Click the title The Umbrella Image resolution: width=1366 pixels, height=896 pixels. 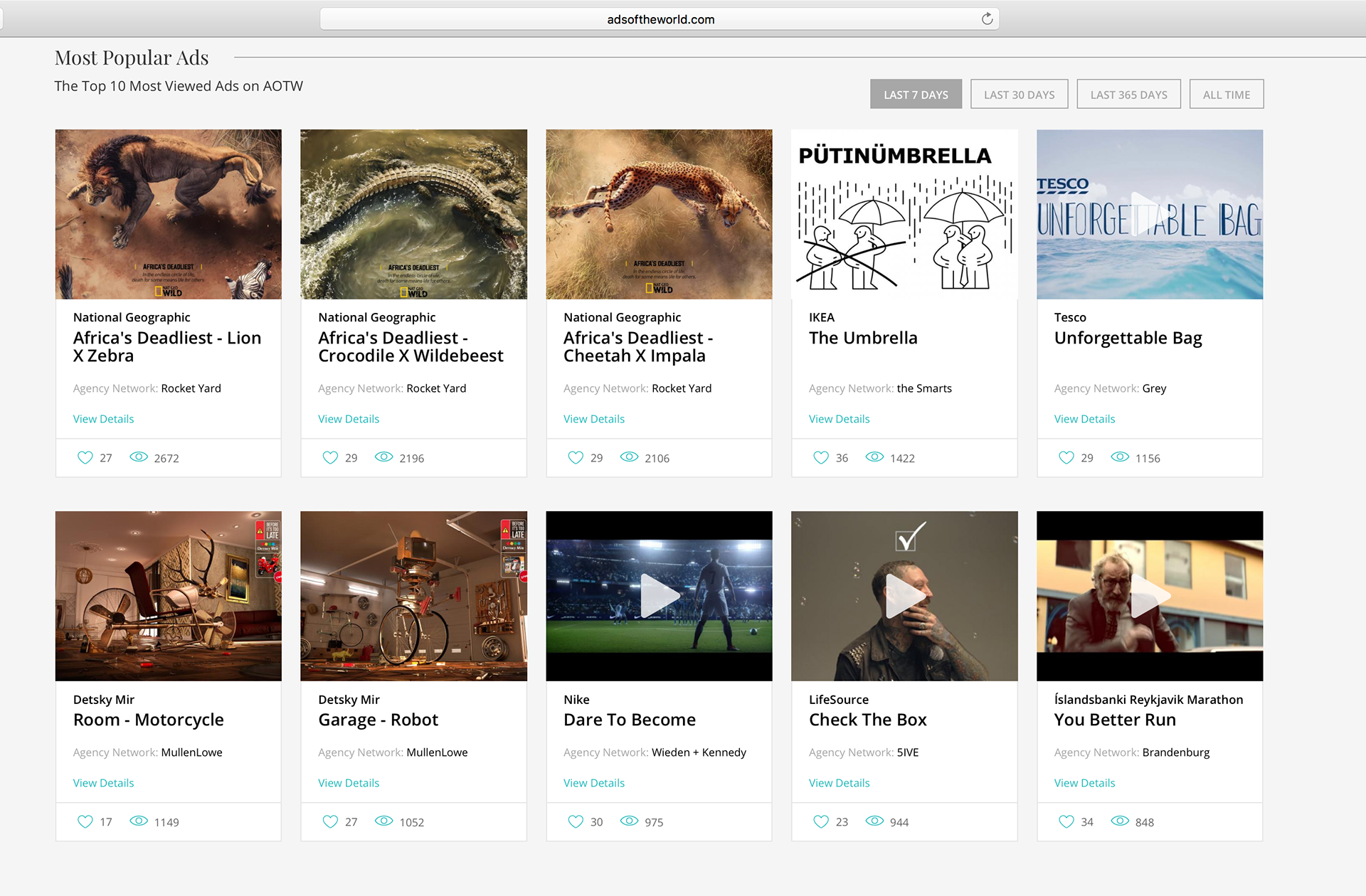pyautogui.click(x=863, y=338)
